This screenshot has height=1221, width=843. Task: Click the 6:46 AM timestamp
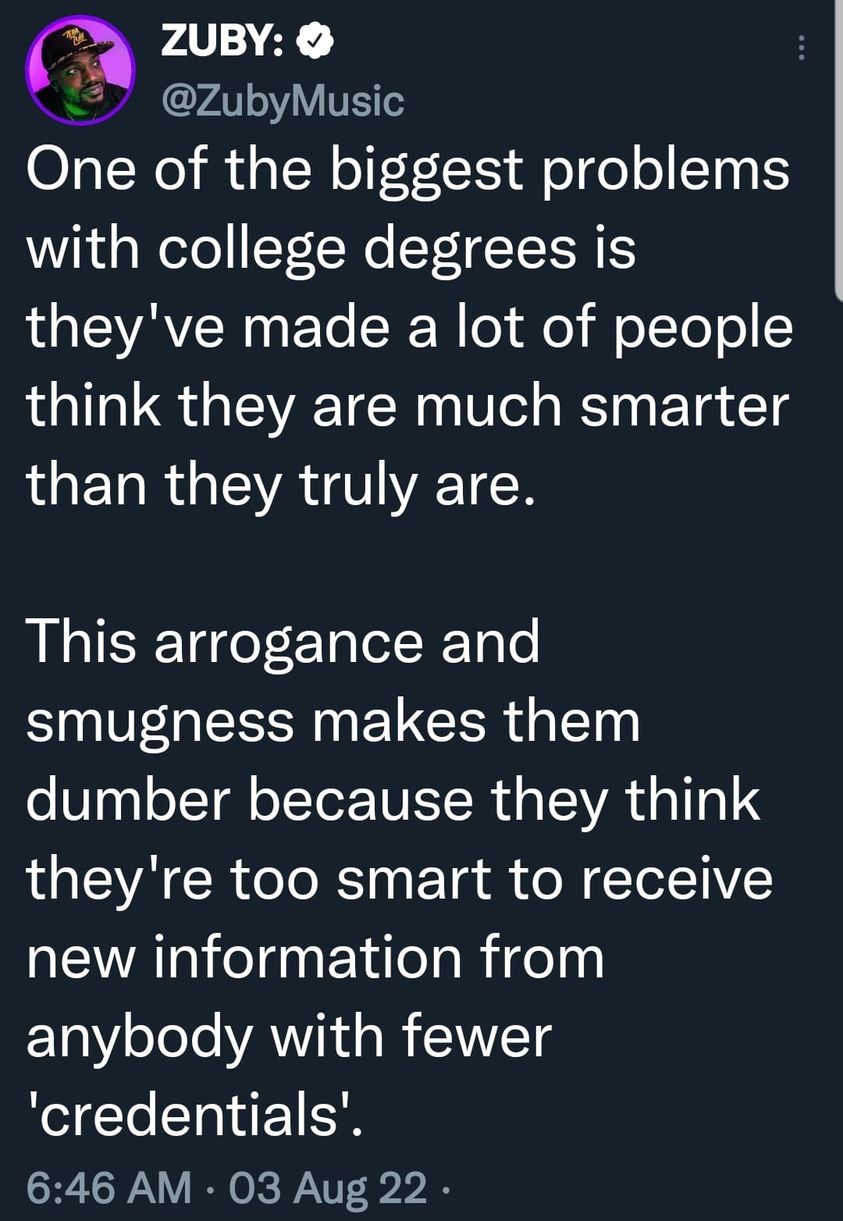109,1188
